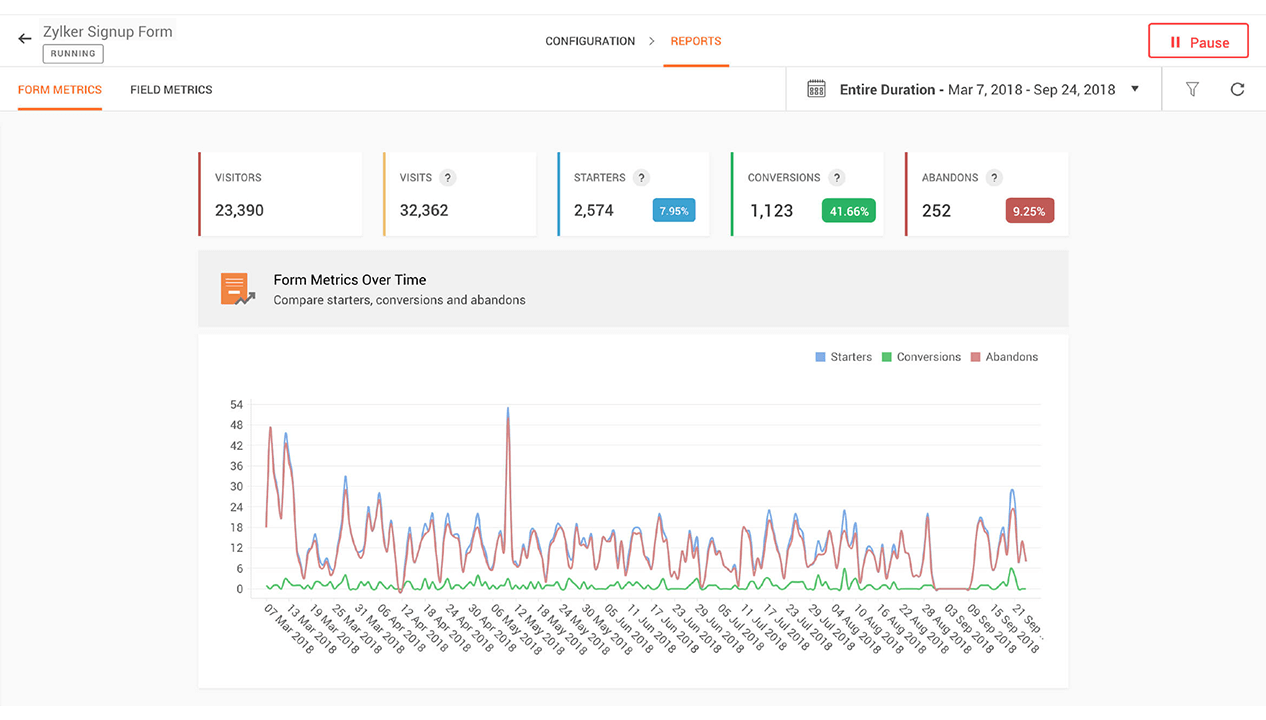This screenshot has height=720, width=1266.
Task: Select the FORM METRICS tab
Action: [60, 90]
